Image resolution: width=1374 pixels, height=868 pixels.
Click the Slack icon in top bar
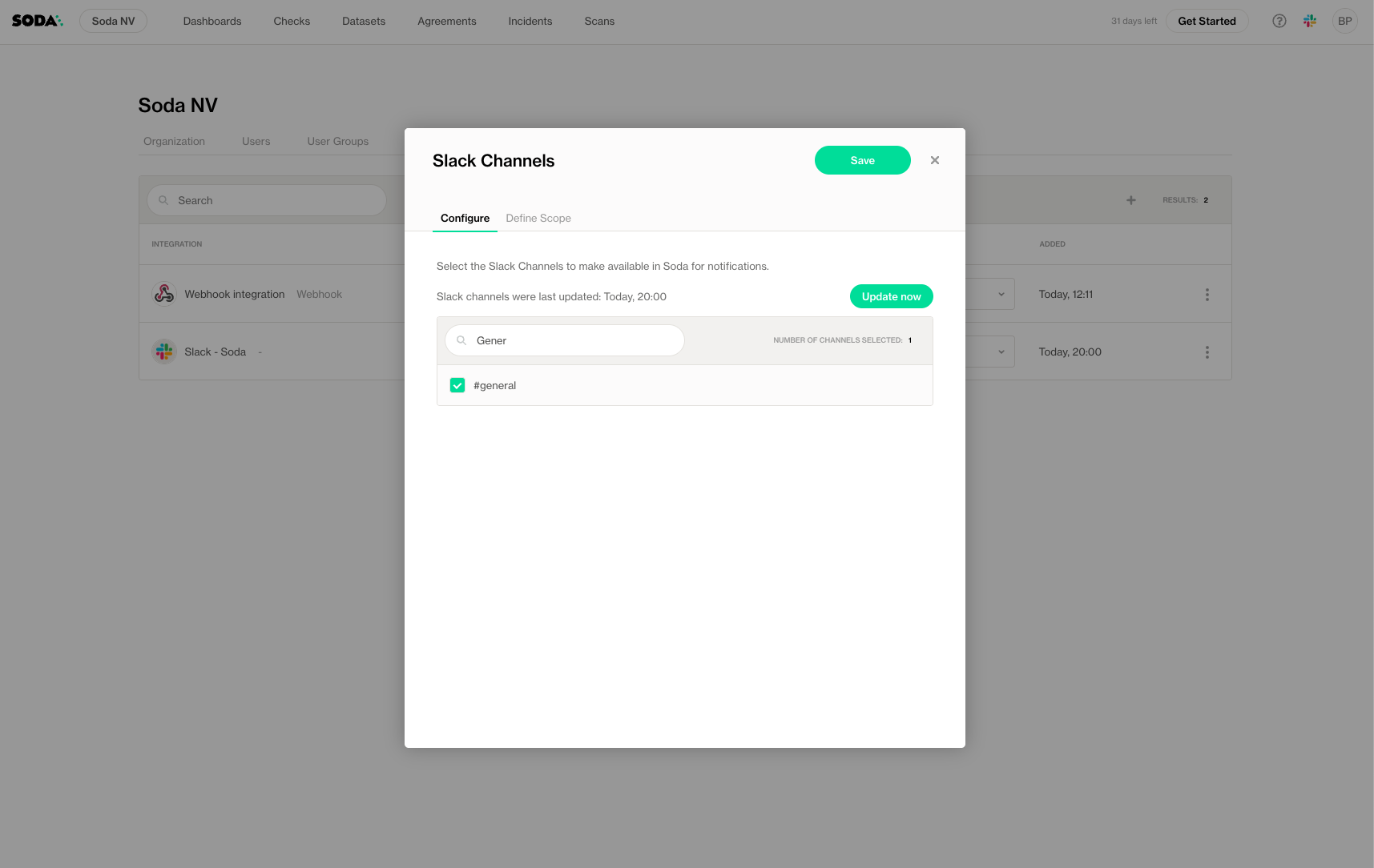click(x=1310, y=21)
